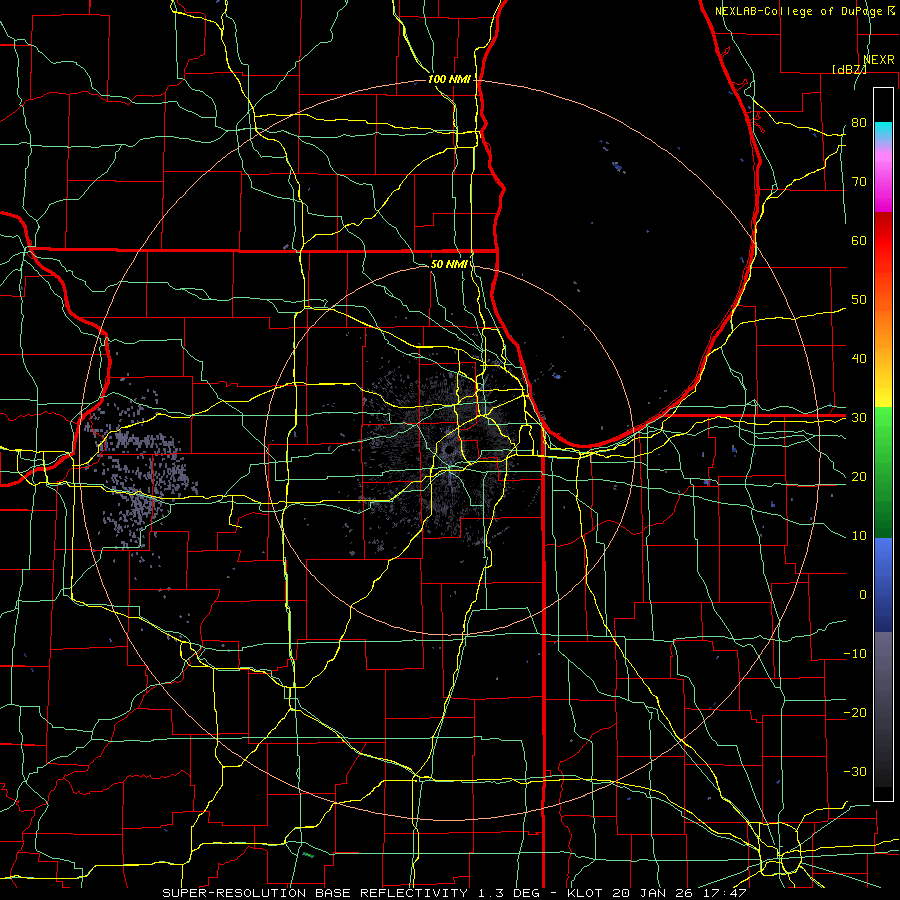Pick the cyan top band of the color bar
The height and width of the screenshot is (900, 900).
tap(883, 131)
